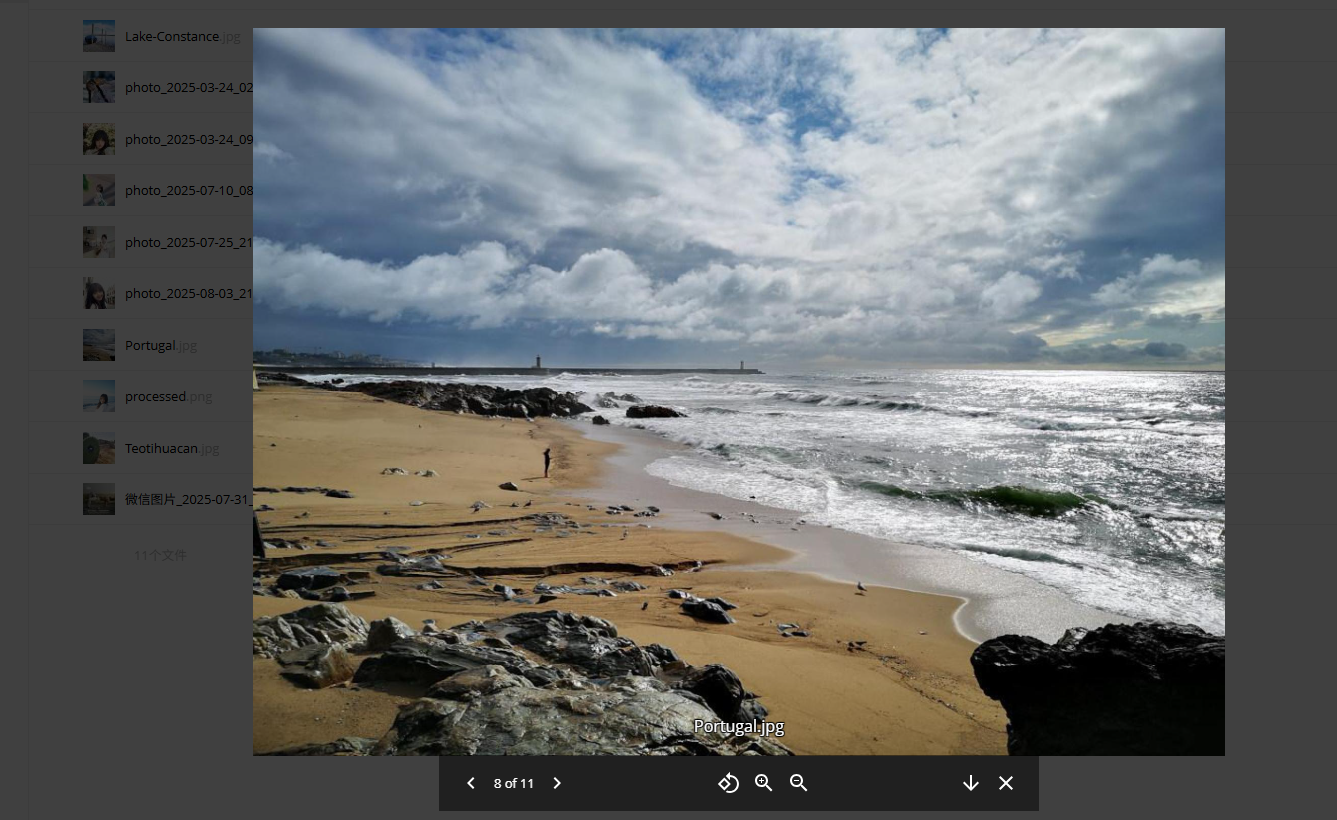Click the Lake-Constance thumbnail
The width and height of the screenshot is (1337, 820).
(x=99, y=36)
